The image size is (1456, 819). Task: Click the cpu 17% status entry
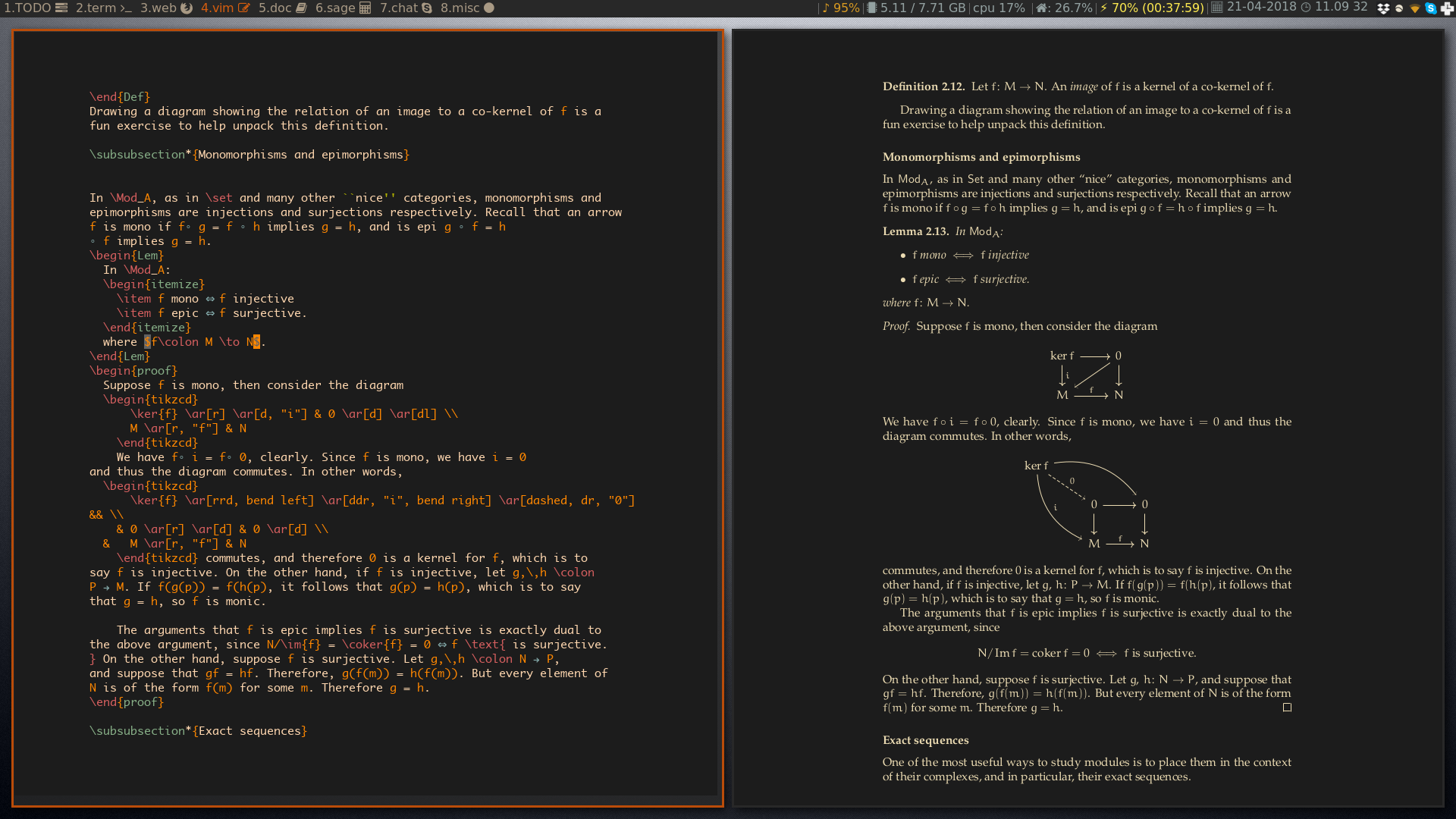pyautogui.click(x=999, y=8)
